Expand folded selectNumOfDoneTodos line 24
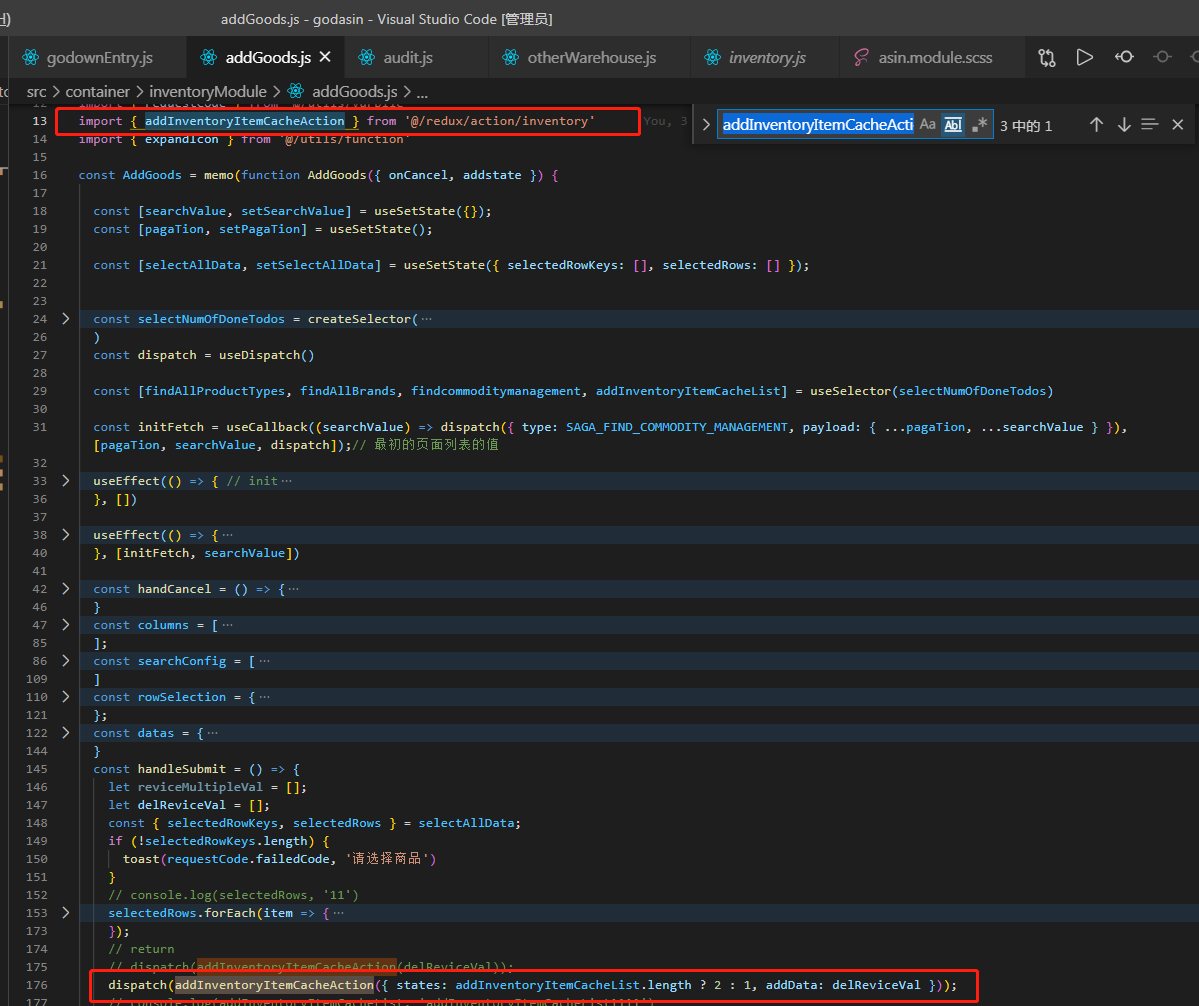The width and height of the screenshot is (1199, 1006). point(66,319)
